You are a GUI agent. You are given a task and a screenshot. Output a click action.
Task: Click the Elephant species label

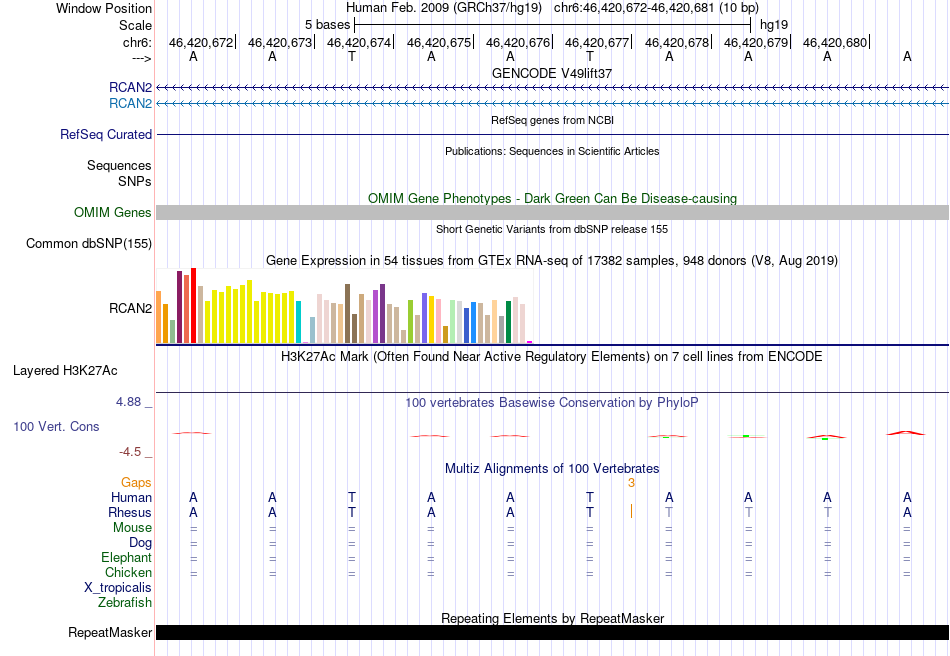tap(126, 557)
